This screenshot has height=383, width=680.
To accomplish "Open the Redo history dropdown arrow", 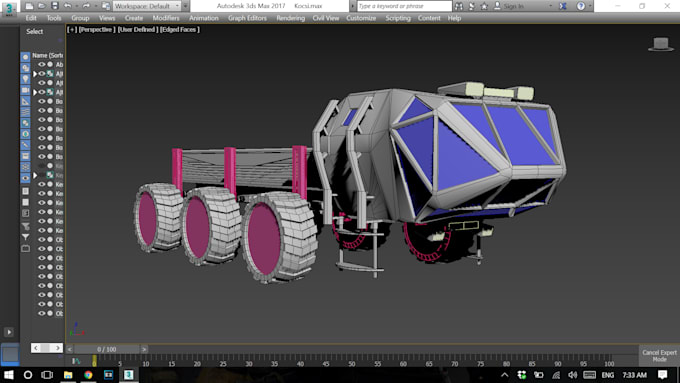I will (95, 6).
